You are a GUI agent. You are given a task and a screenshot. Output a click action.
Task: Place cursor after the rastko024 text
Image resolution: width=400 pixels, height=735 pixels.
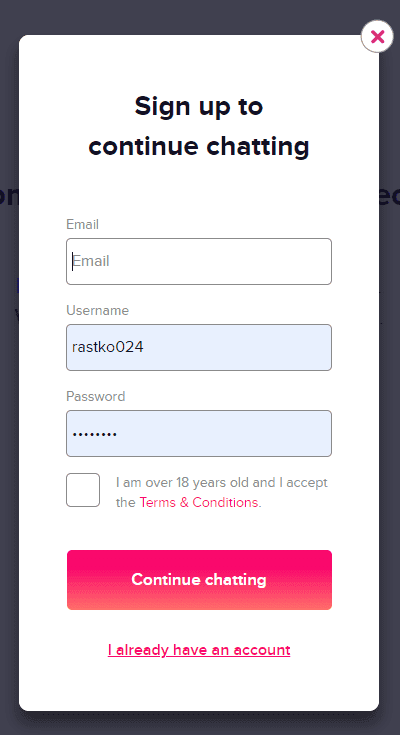click(145, 347)
